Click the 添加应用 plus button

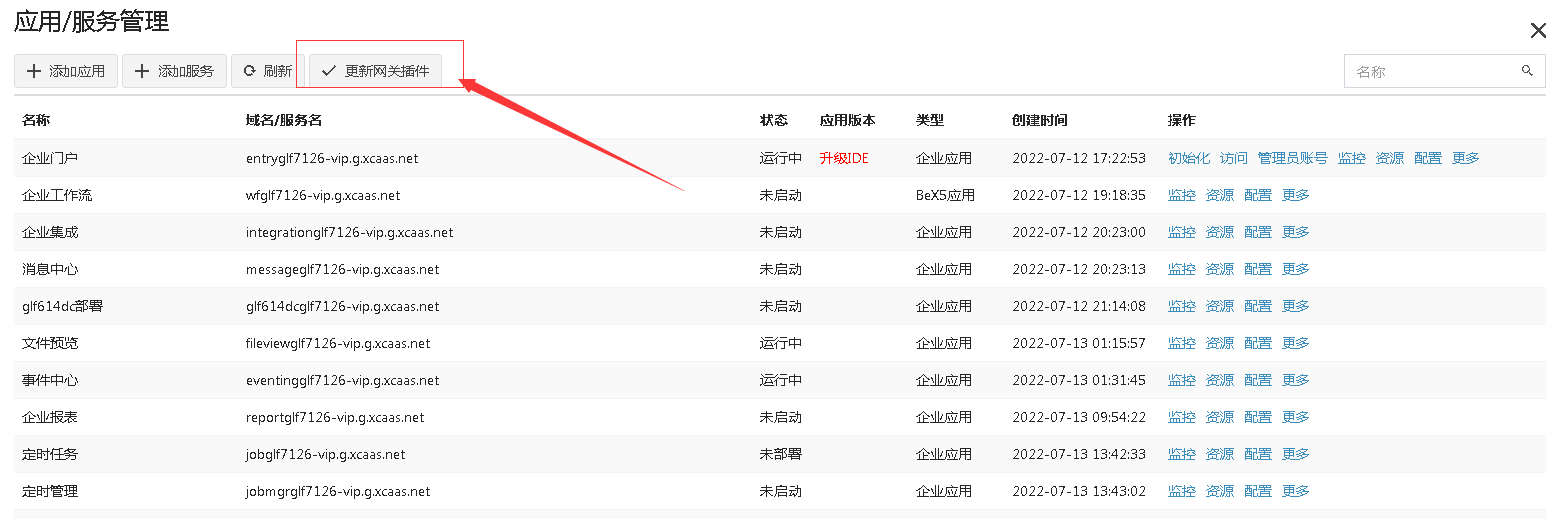66,71
